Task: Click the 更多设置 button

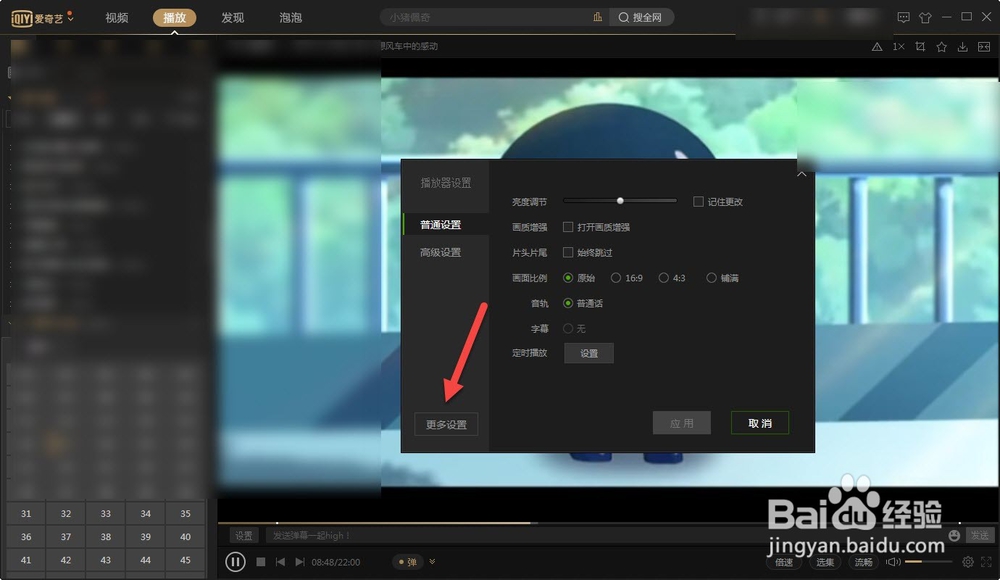Action: point(446,423)
